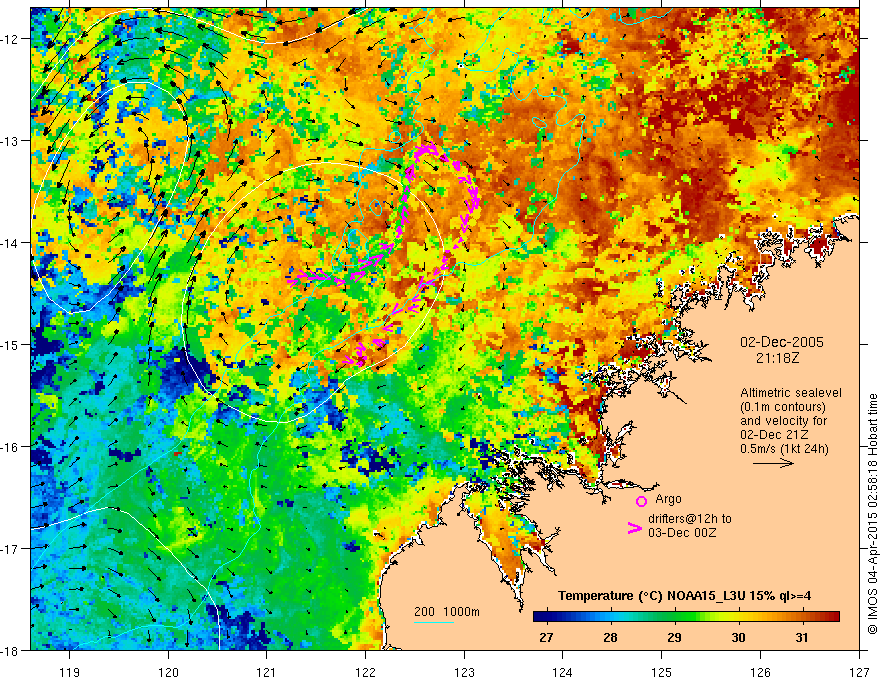Click the magenta drifter arrowhead legend symbol
The height and width of the screenshot is (680, 880).
(635, 528)
